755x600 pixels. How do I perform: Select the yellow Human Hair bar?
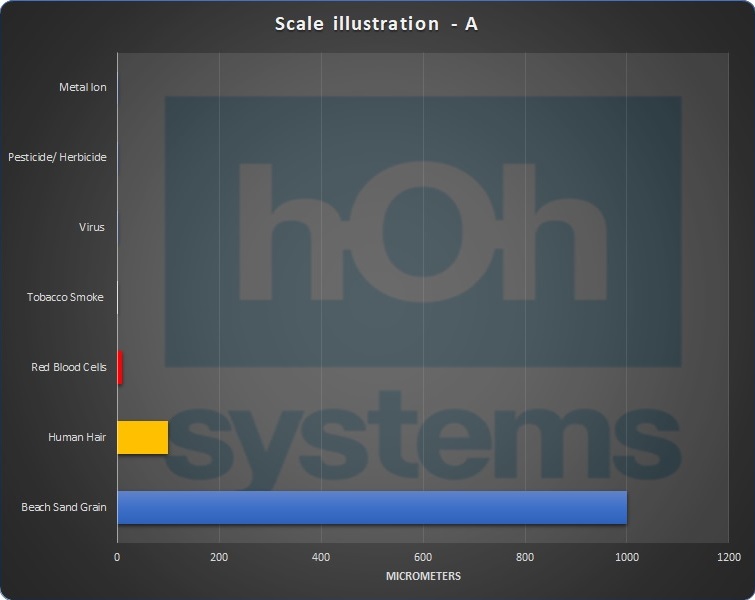click(x=143, y=437)
